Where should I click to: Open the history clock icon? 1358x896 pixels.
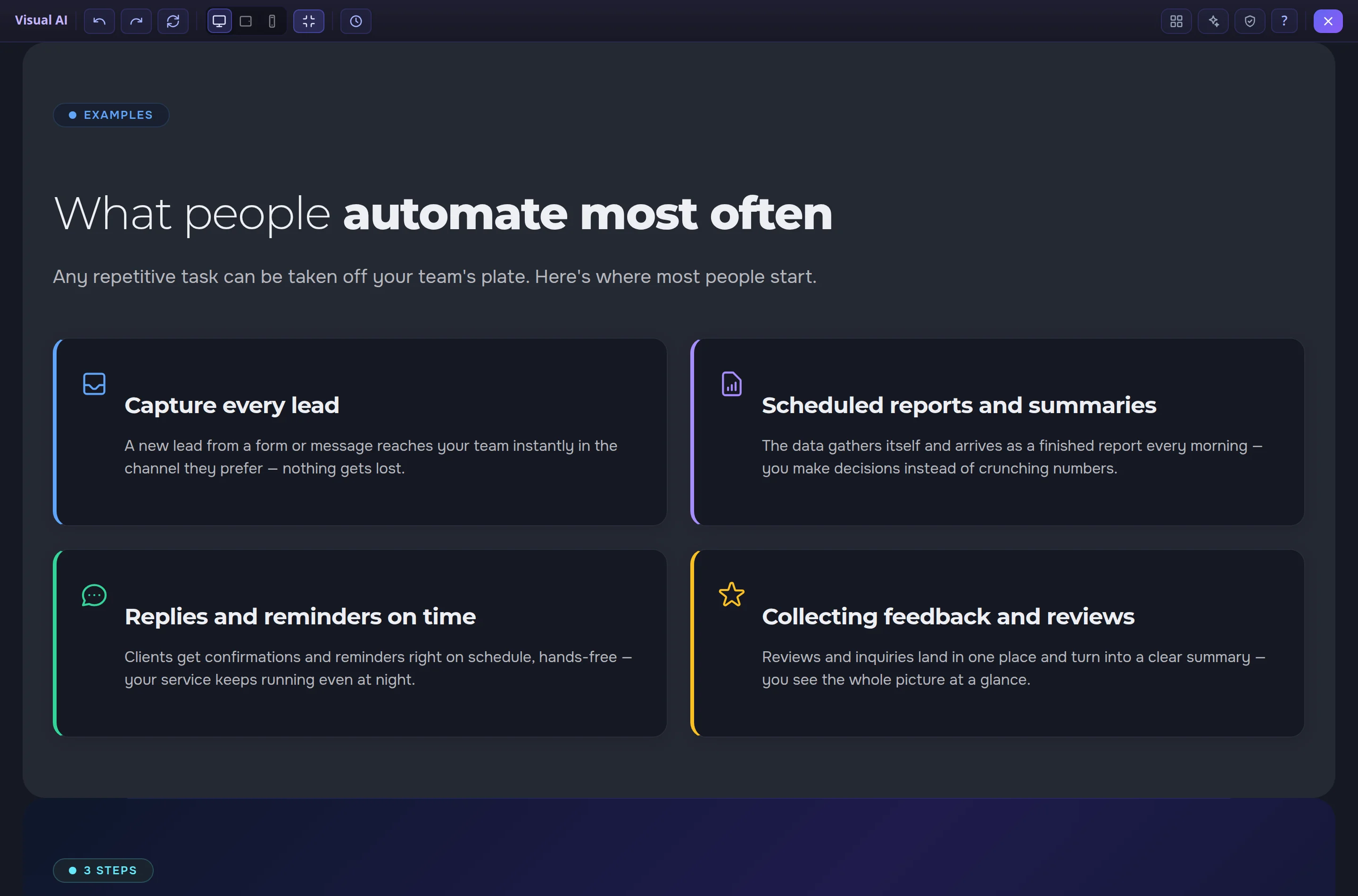click(x=356, y=21)
